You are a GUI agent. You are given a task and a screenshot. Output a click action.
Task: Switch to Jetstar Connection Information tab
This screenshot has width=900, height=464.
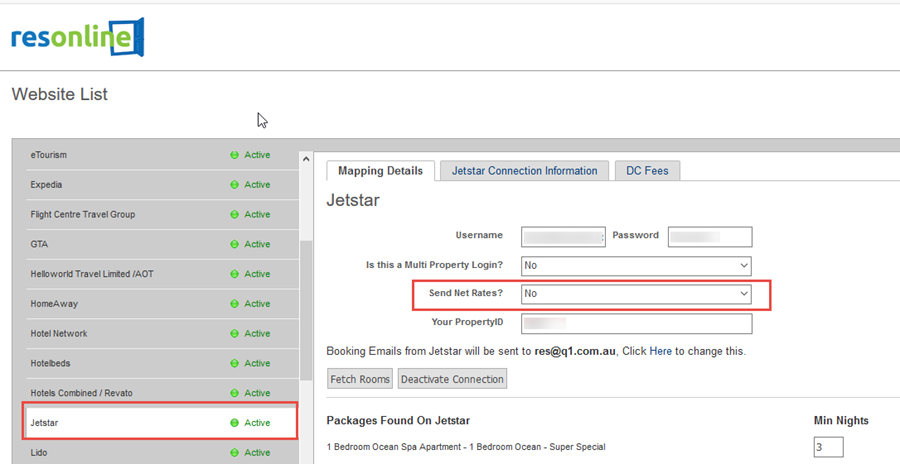click(525, 171)
